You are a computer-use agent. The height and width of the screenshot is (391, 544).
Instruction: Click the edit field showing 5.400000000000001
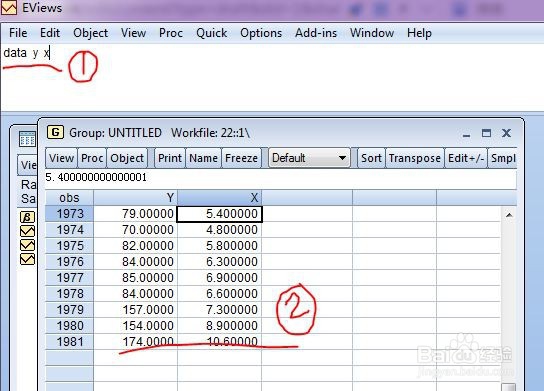pyautogui.click(x=280, y=178)
